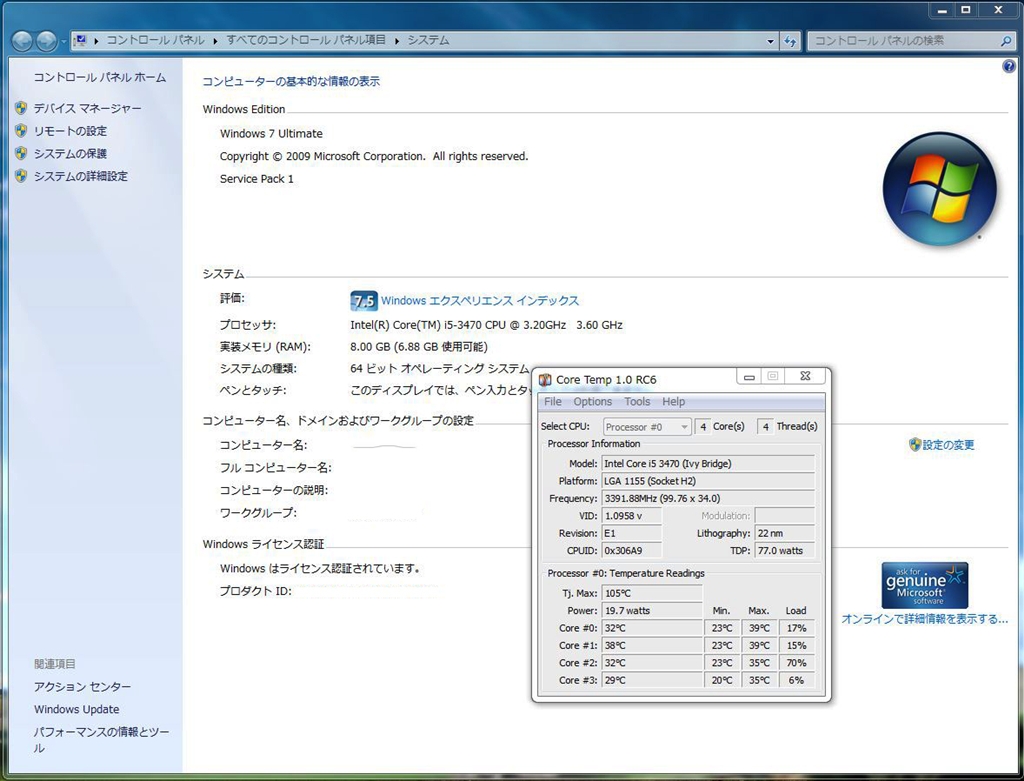Click Core #0 temperature 32°C

pos(652,628)
